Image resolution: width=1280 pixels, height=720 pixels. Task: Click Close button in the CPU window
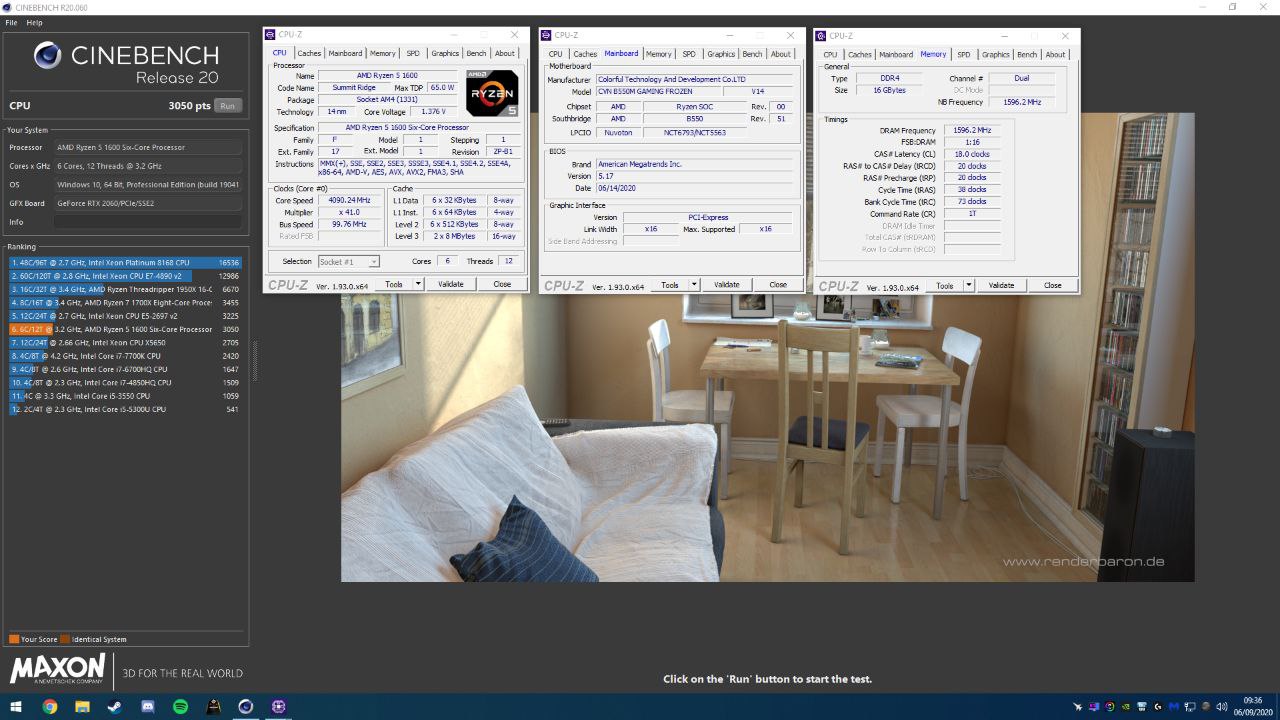[502, 284]
